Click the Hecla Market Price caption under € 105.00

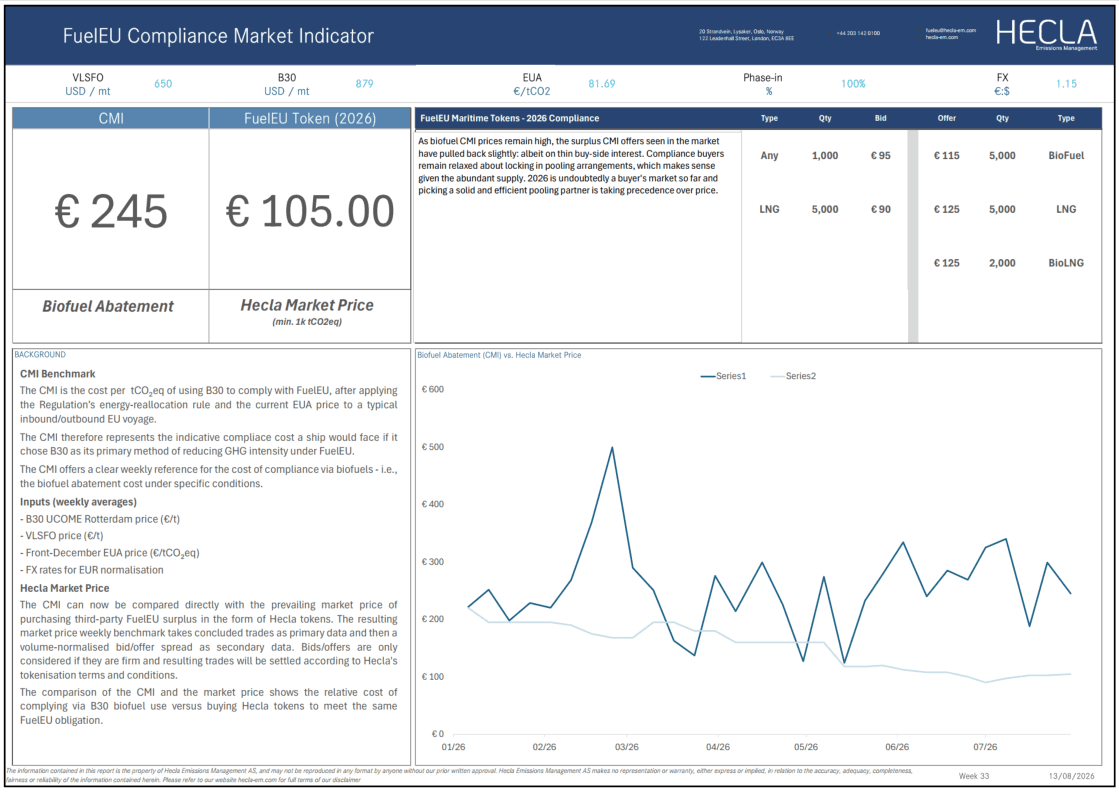tap(307, 305)
